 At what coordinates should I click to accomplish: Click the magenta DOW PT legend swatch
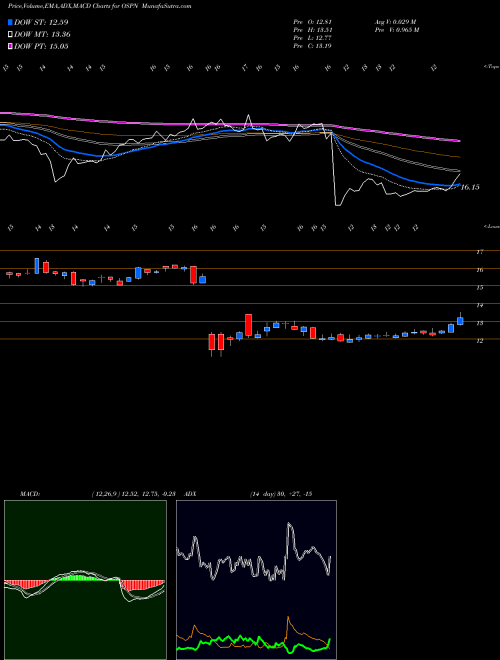point(10,46)
